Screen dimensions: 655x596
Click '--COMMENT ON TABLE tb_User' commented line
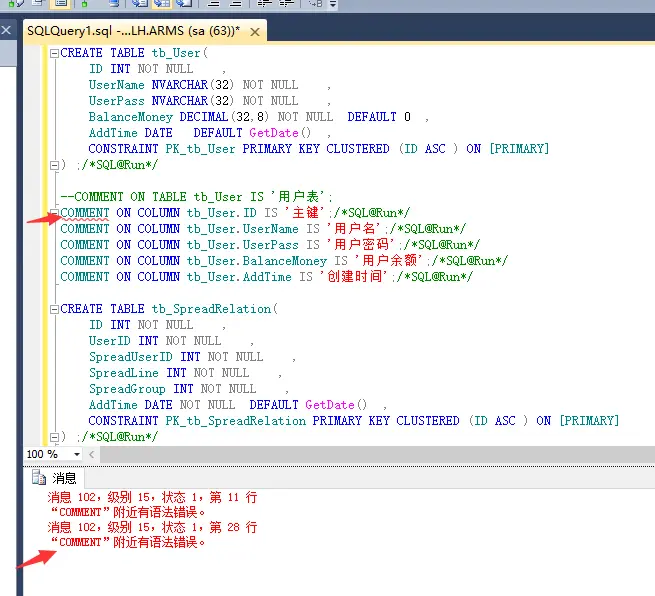click(x=196, y=197)
